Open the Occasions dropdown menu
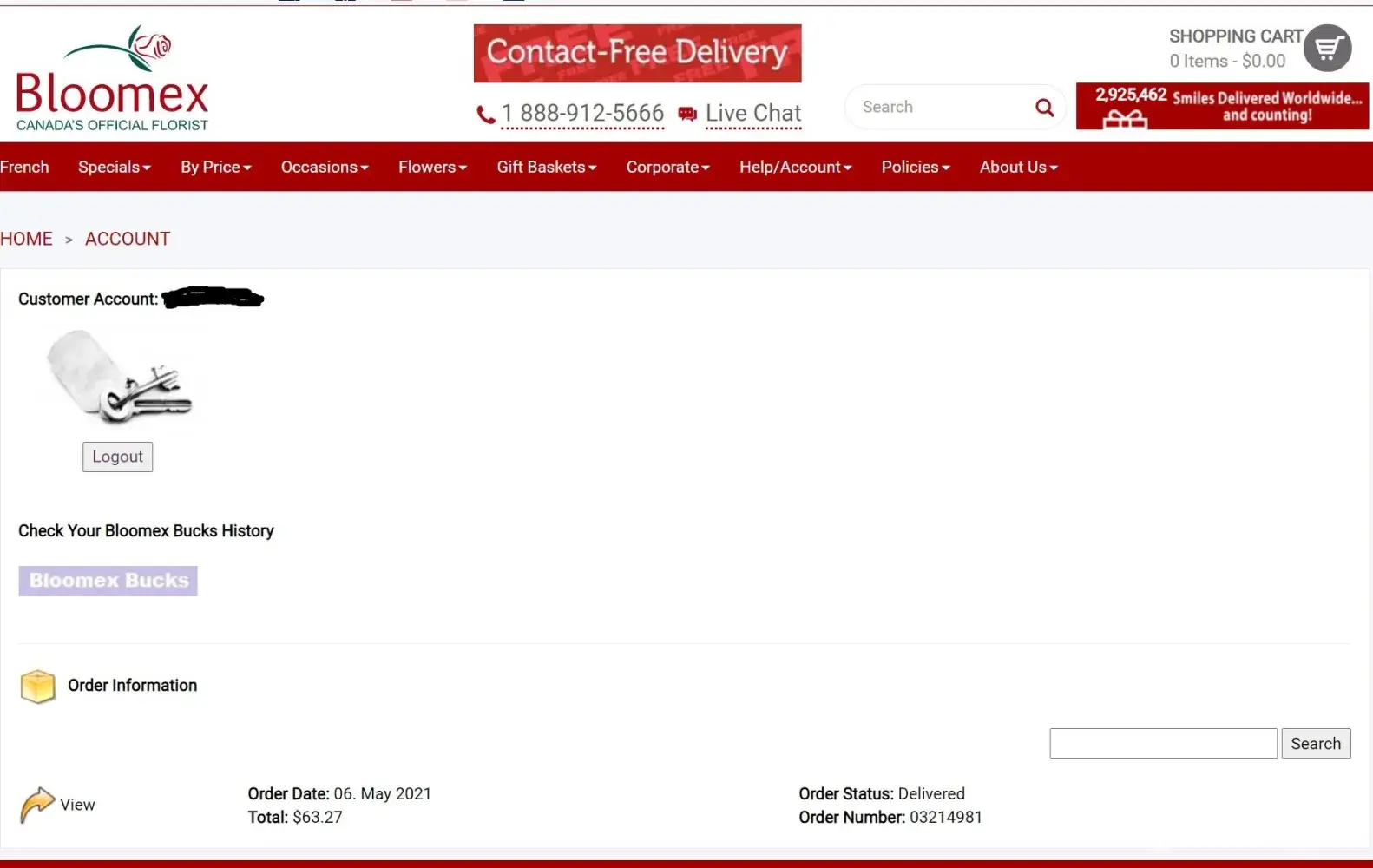1373x868 pixels. point(325,167)
